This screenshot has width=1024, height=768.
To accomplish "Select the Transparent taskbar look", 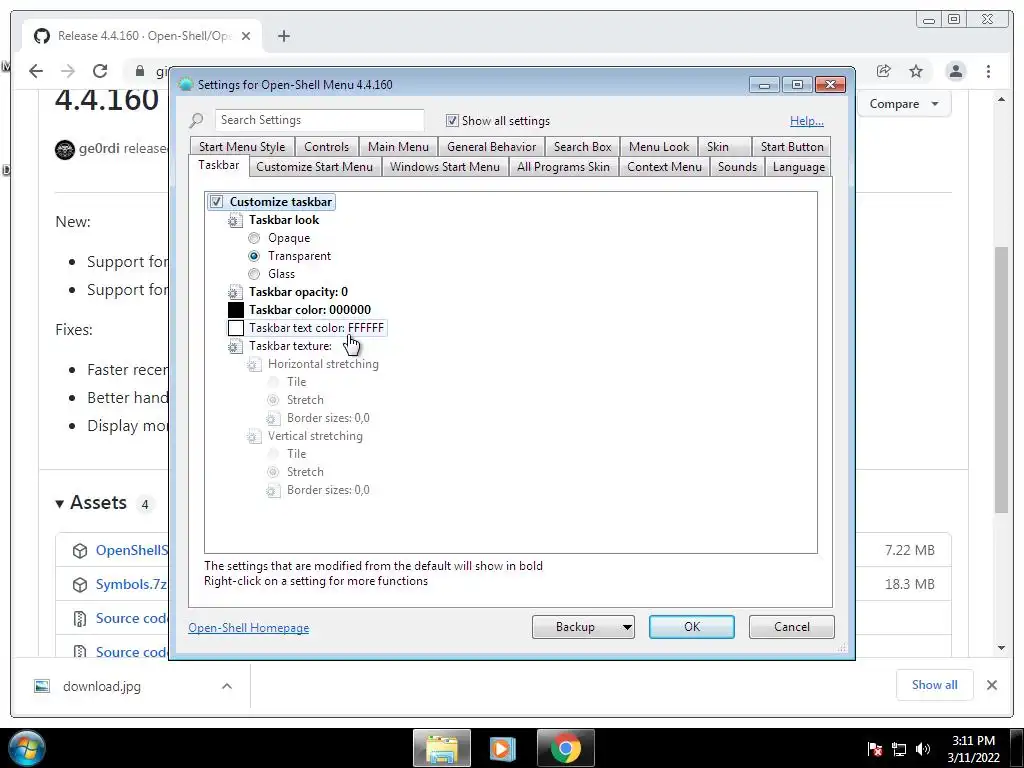I will 254,256.
